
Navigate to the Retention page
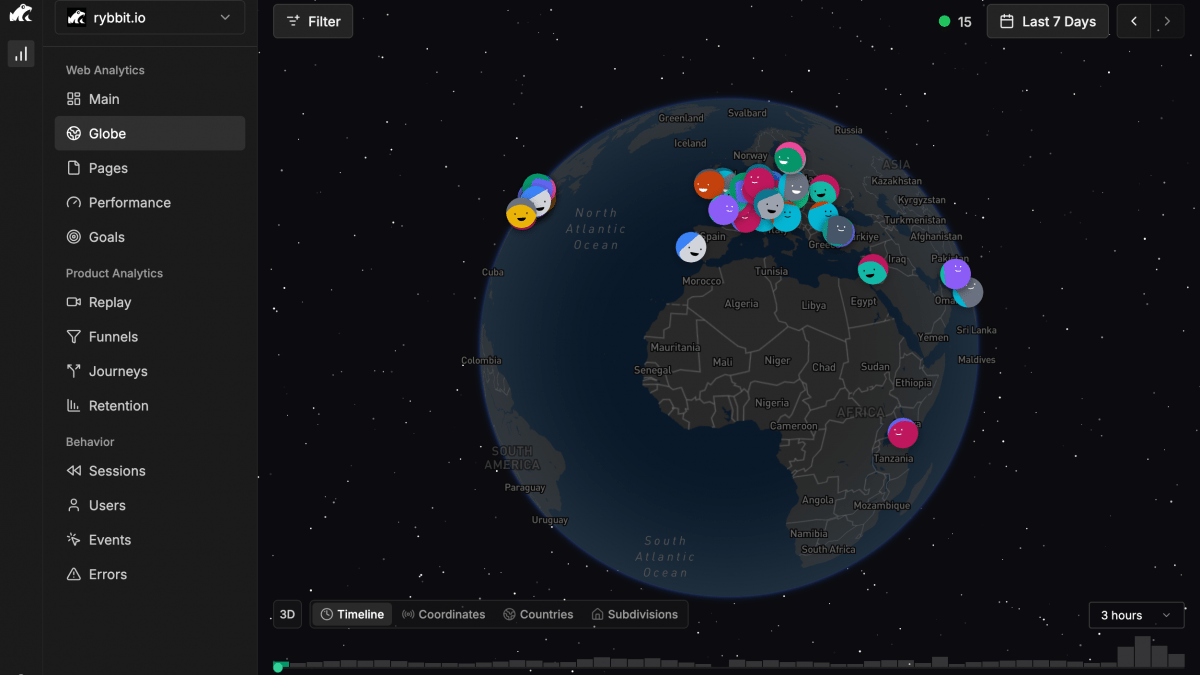[118, 406]
